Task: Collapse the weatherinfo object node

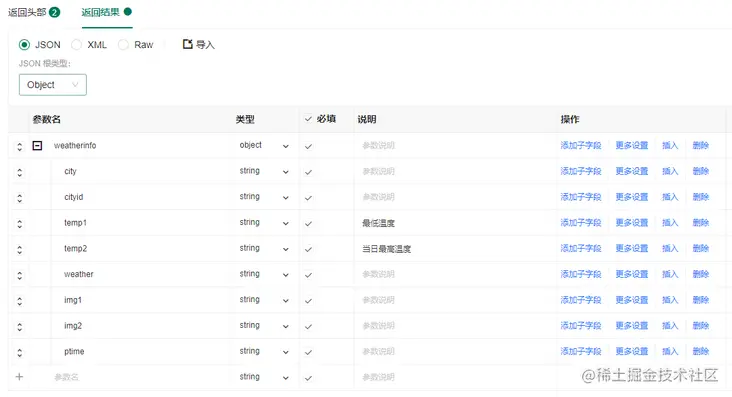Action: [x=37, y=146]
